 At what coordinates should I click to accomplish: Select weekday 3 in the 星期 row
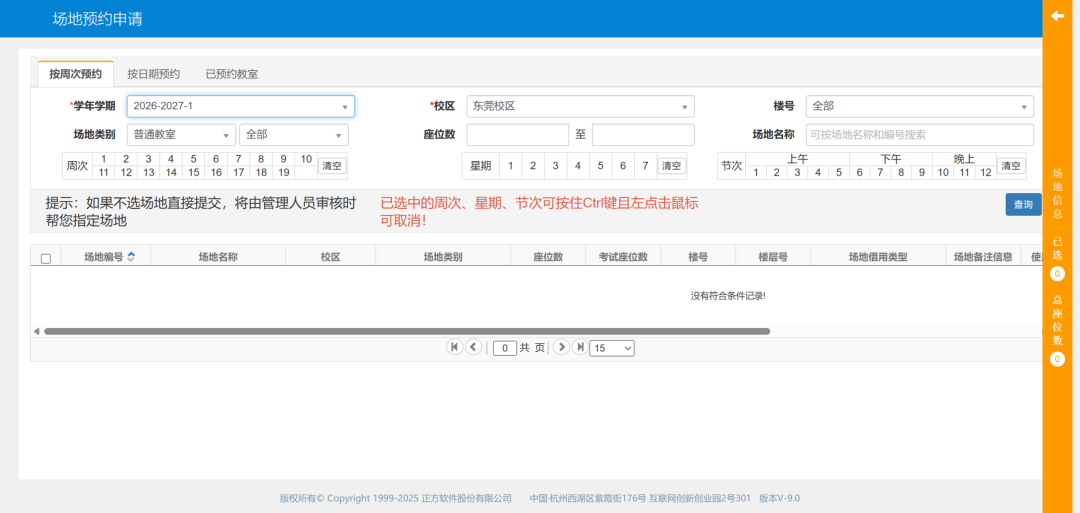pyautogui.click(x=555, y=166)
